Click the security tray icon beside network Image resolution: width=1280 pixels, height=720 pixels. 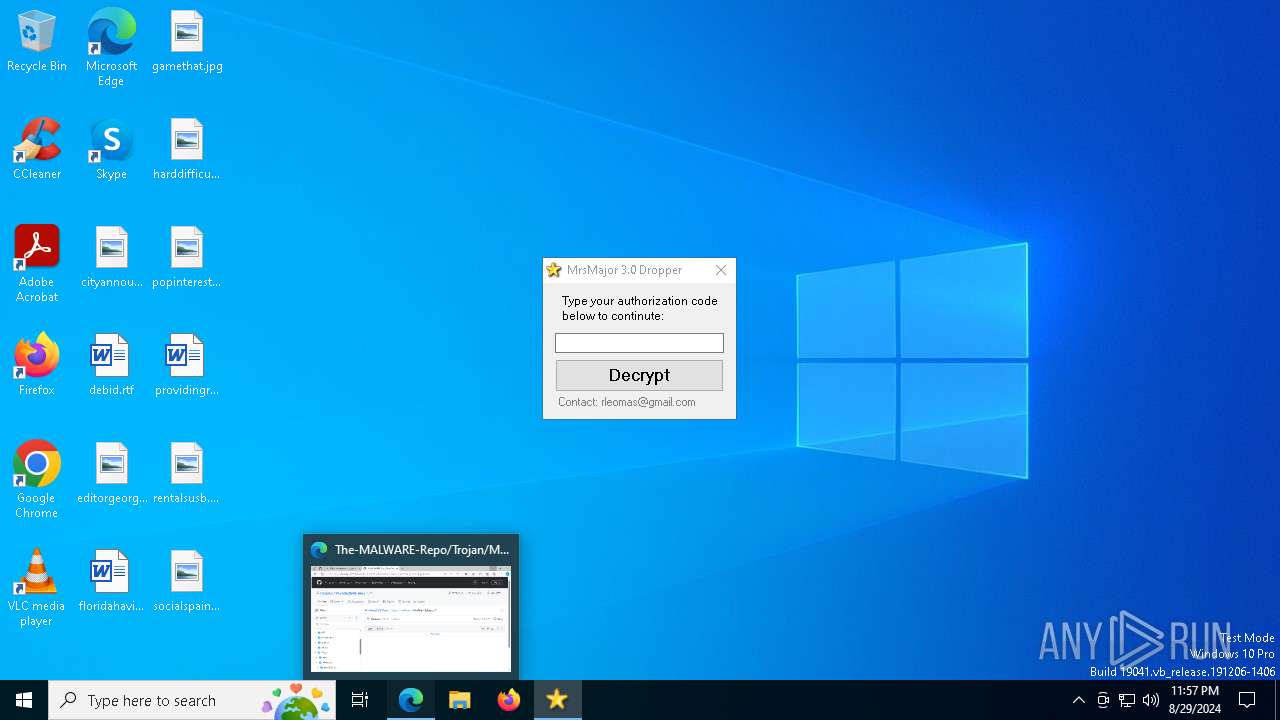[1103, 700]
